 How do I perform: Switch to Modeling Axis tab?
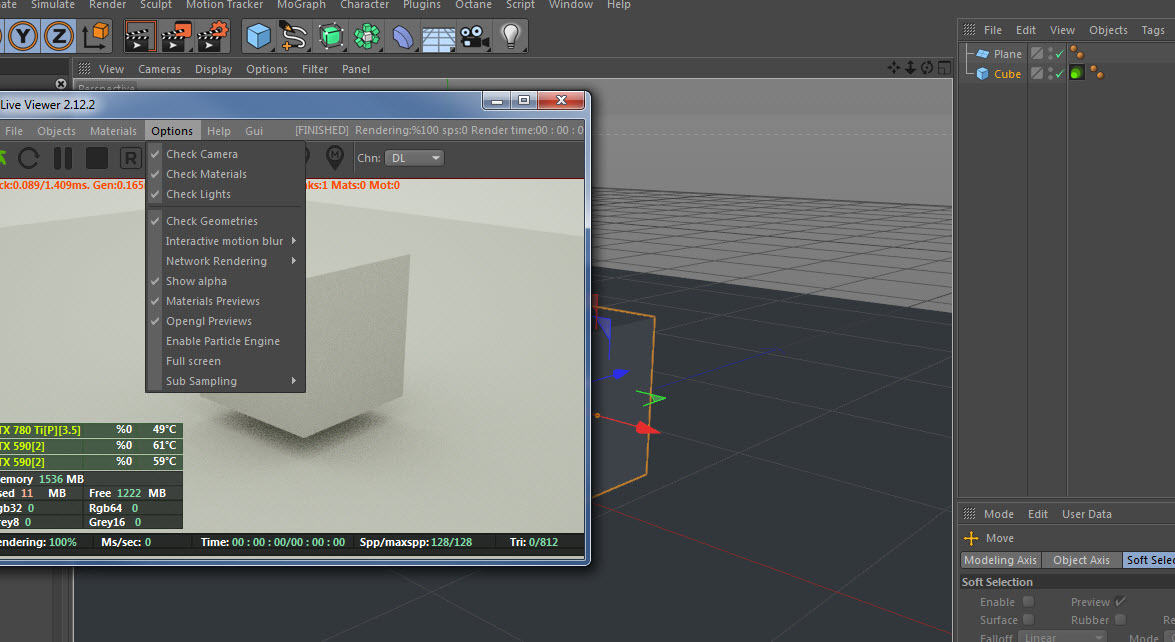1000,560
